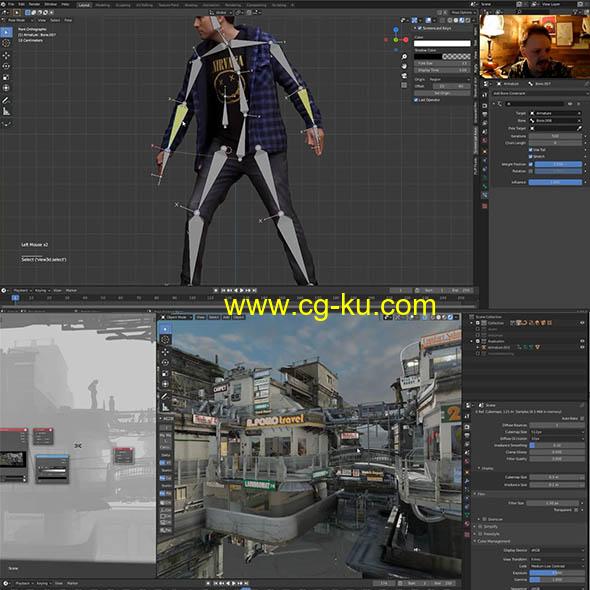
Task: Open the constraint Target Armature dropdown
Action: (x=555, y=113)
